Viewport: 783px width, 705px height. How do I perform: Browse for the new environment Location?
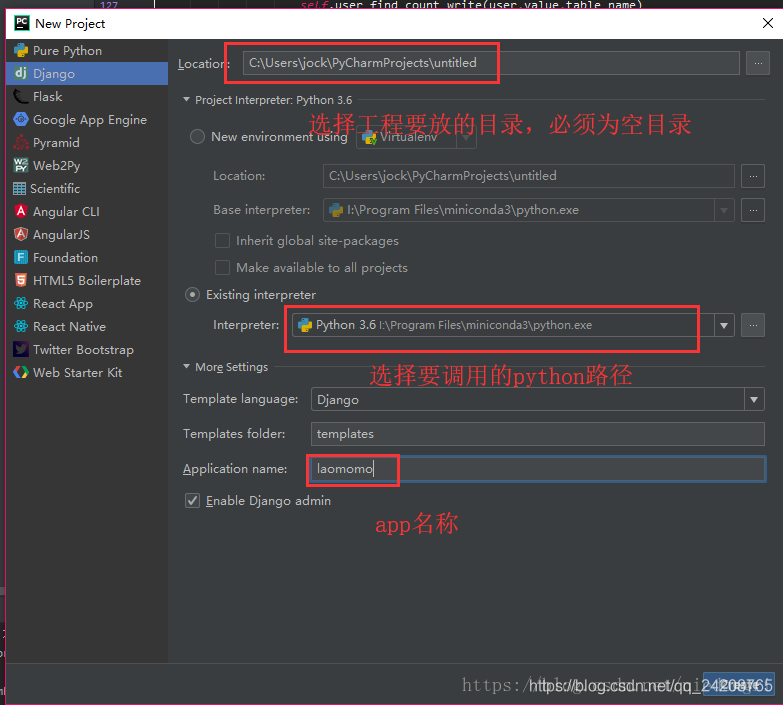[x=753, y=176]
